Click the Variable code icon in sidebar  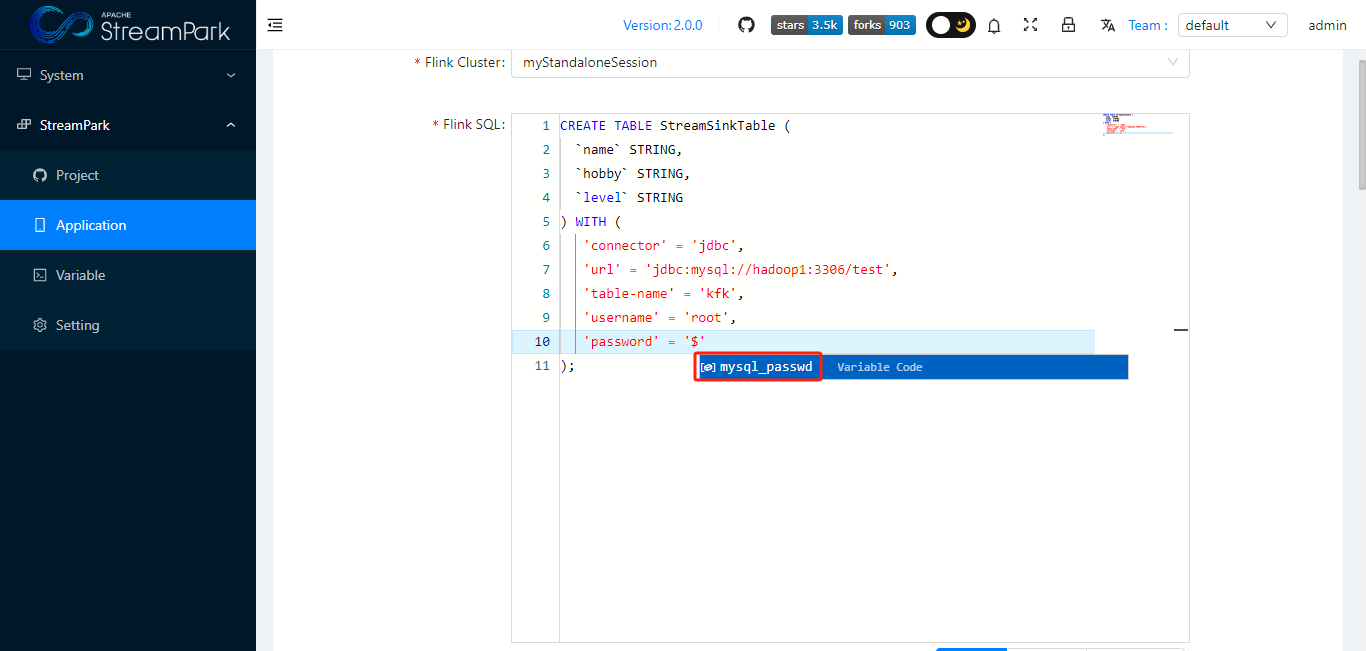click(40, 275)
